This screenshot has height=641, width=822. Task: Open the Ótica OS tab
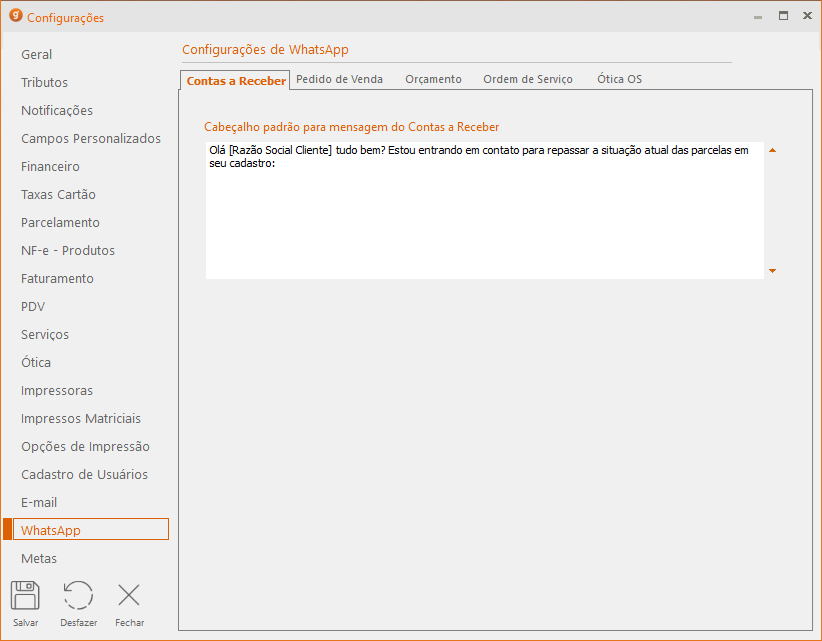click(x=619, y=79)
